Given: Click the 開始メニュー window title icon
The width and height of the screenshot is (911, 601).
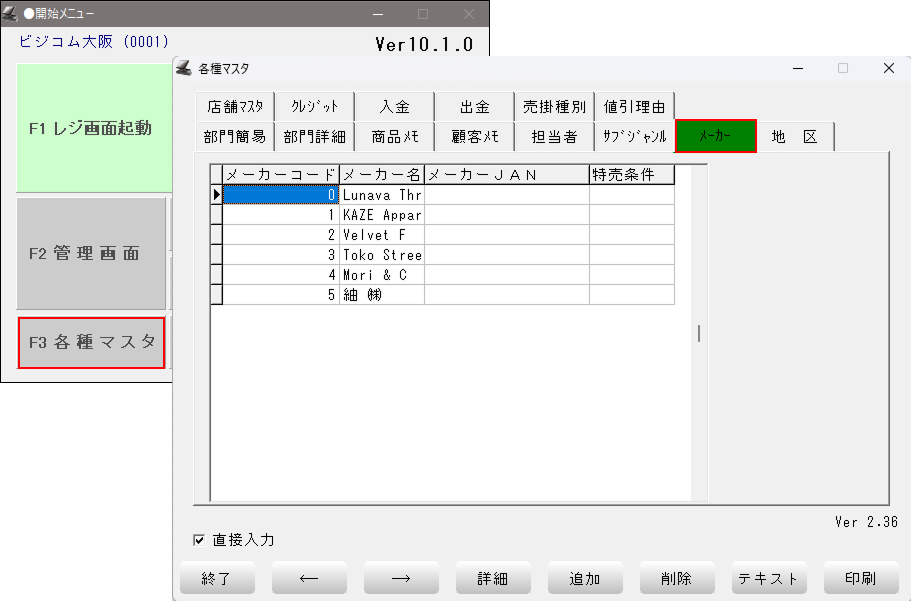Looking at the screenshot, I should pyautogui.click(x=10, y=14).
